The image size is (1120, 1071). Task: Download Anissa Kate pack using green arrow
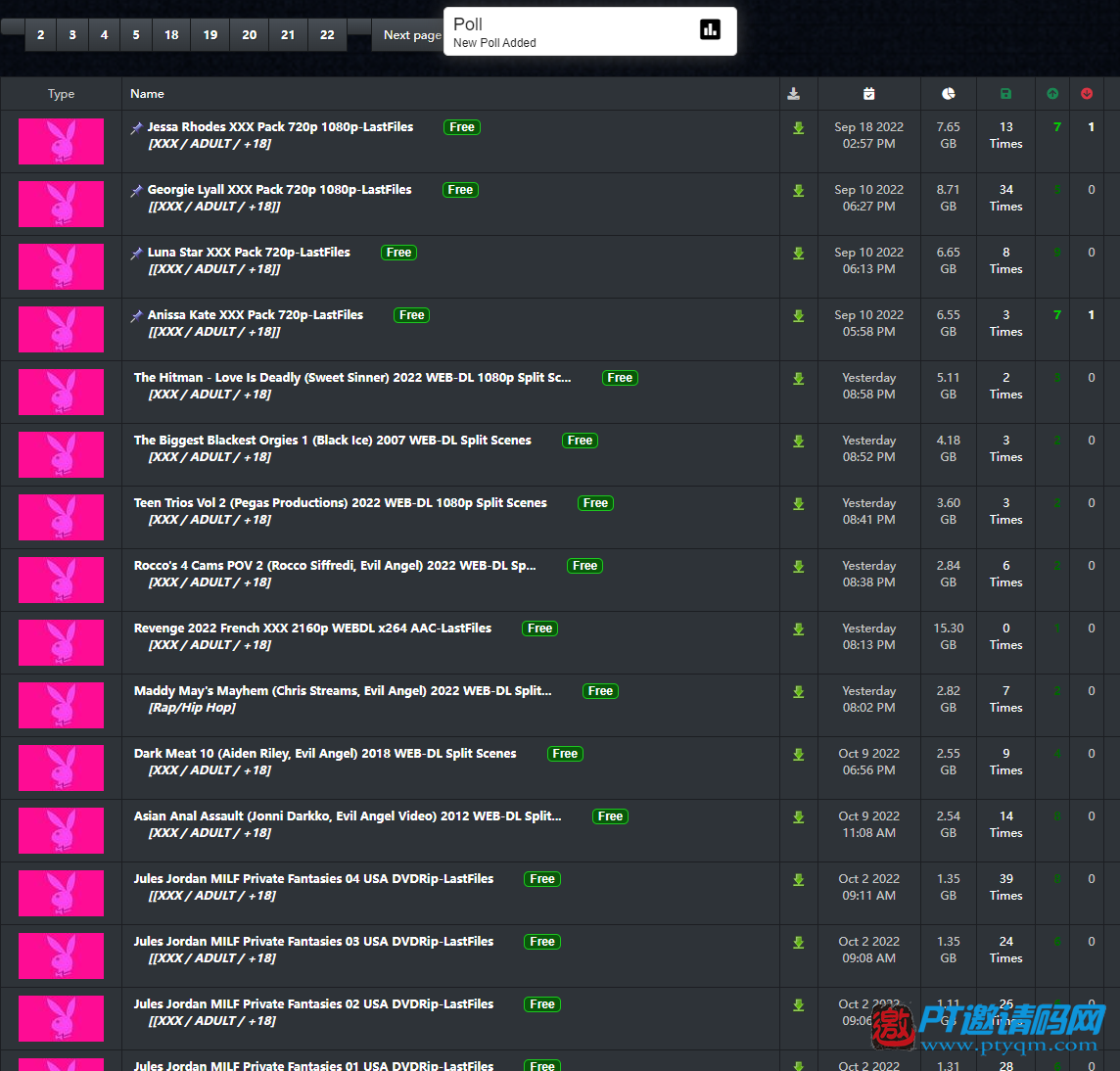[x=799, y=316]
